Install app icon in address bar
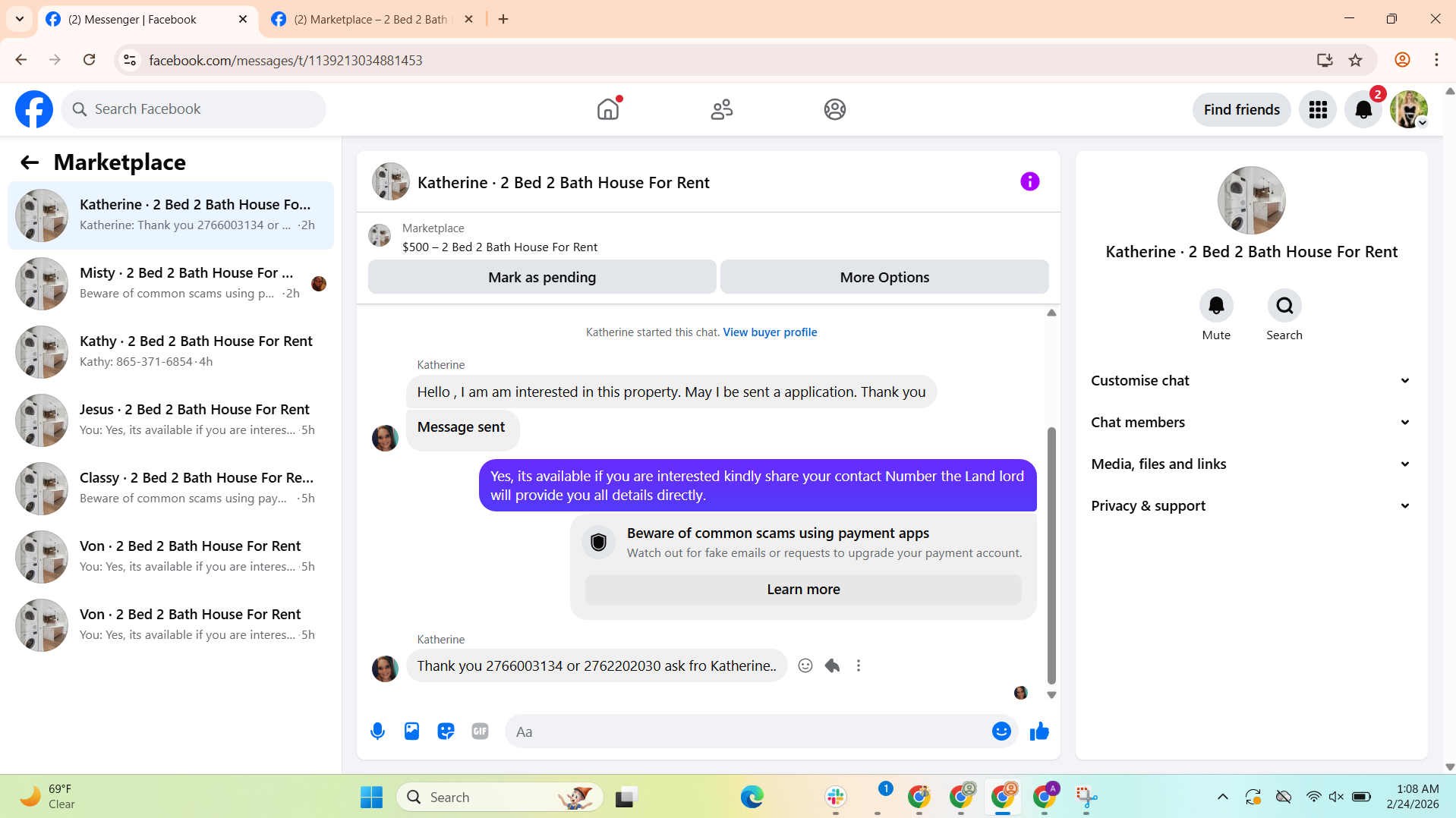The image size is (1456, 818). tap(1325, 60)
